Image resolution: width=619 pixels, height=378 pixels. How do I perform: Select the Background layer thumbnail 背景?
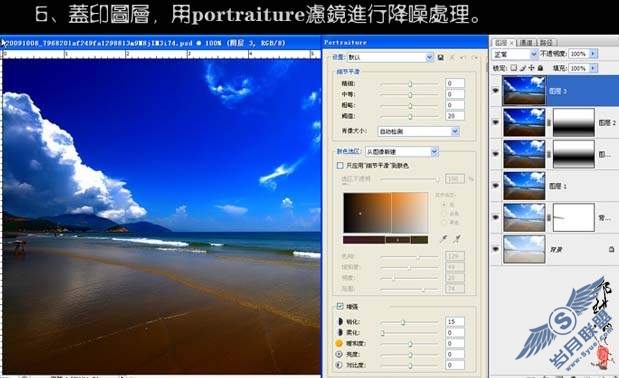point(524,249)
